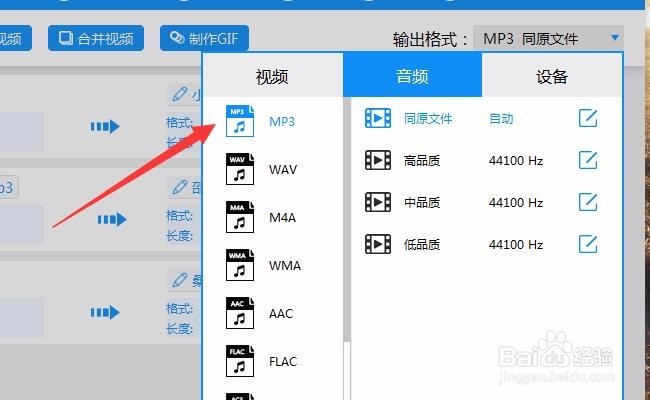
Task: Switch to the 音频 tab
Action: click(412, 75)
